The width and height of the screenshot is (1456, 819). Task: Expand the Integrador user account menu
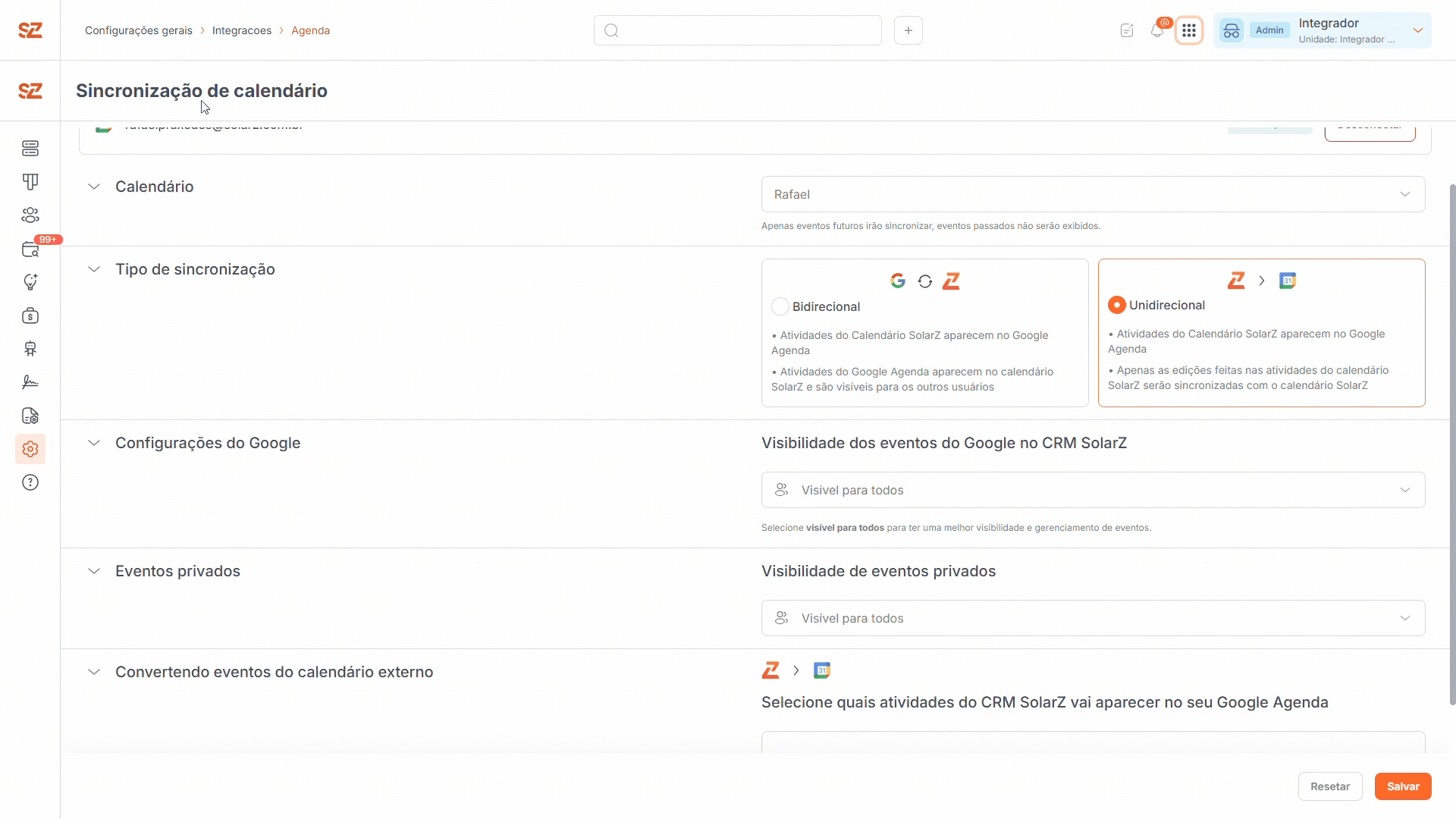pyautogui.click(x=1417, y=30)
